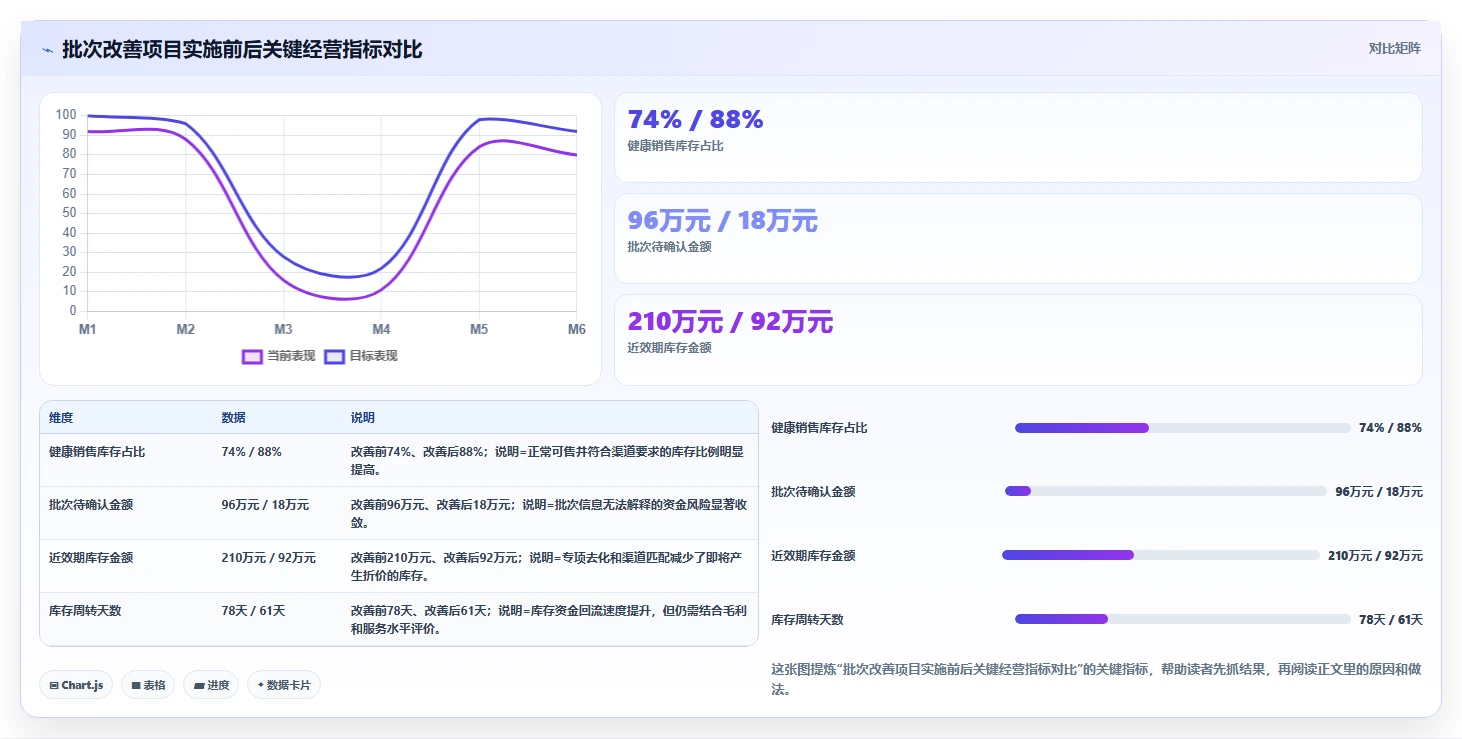The width and height of the screenshot is (1462, 739).
Task: Click the 进度 tag chip
Action: click(x=211, y=685)
